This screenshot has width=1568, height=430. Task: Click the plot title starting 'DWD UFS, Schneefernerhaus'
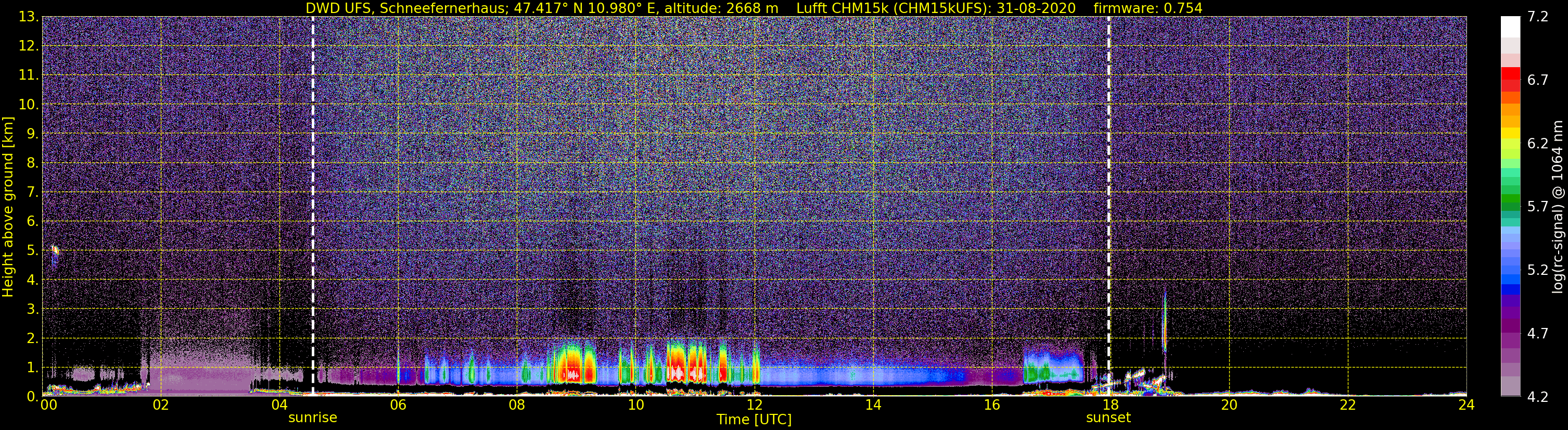(x=754, y=8)
